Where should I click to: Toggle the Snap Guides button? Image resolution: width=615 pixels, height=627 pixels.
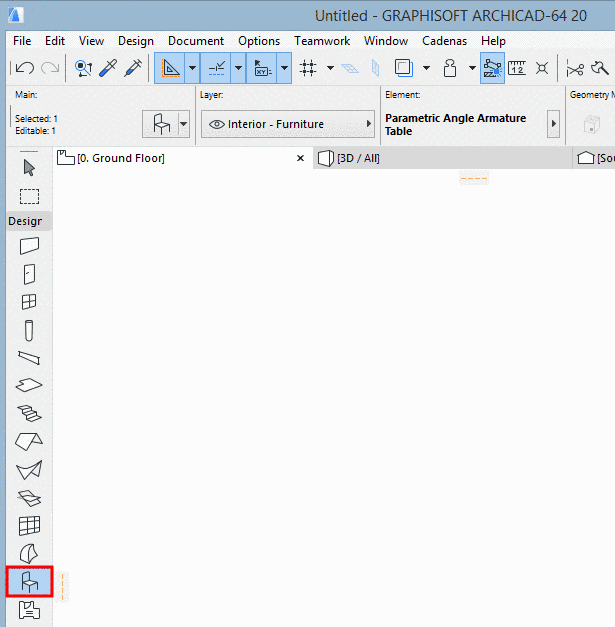pos(216,68)
